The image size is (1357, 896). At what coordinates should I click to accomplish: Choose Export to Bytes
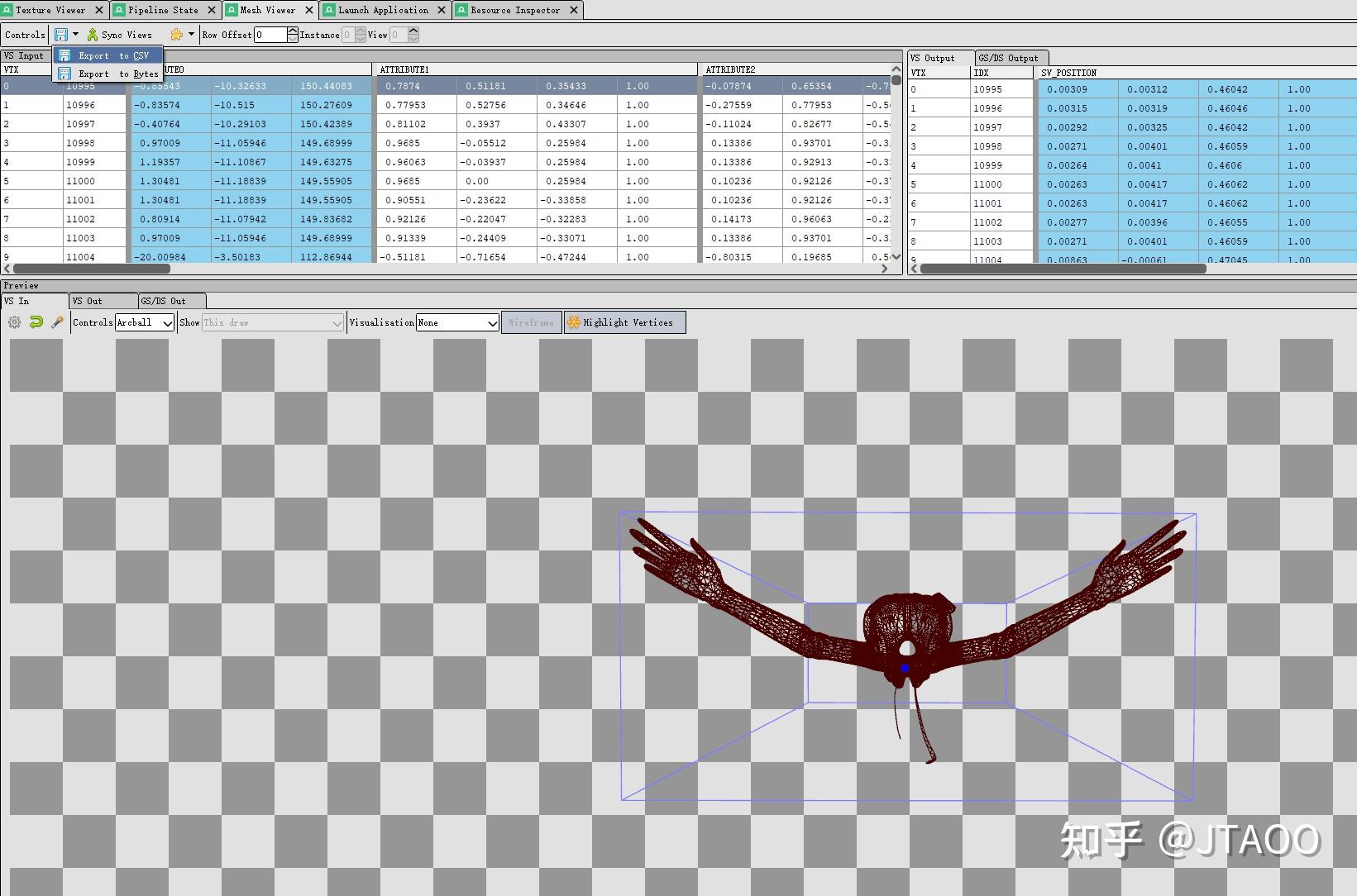[x=108, y=74]
